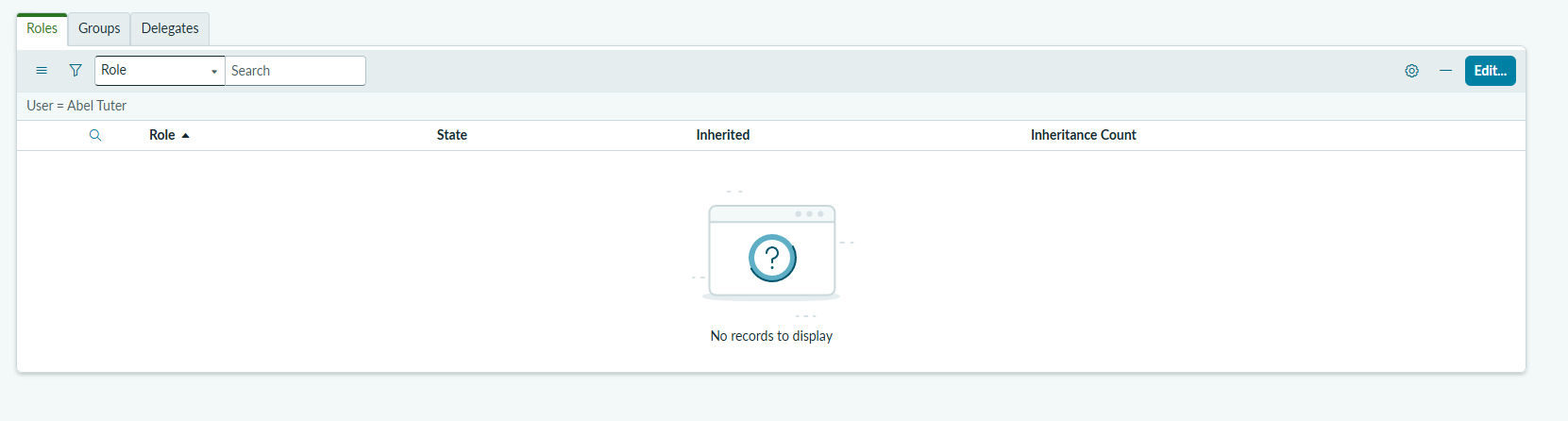Switch to the Groups tab
Screen dimensions: 1568x421
99,28
